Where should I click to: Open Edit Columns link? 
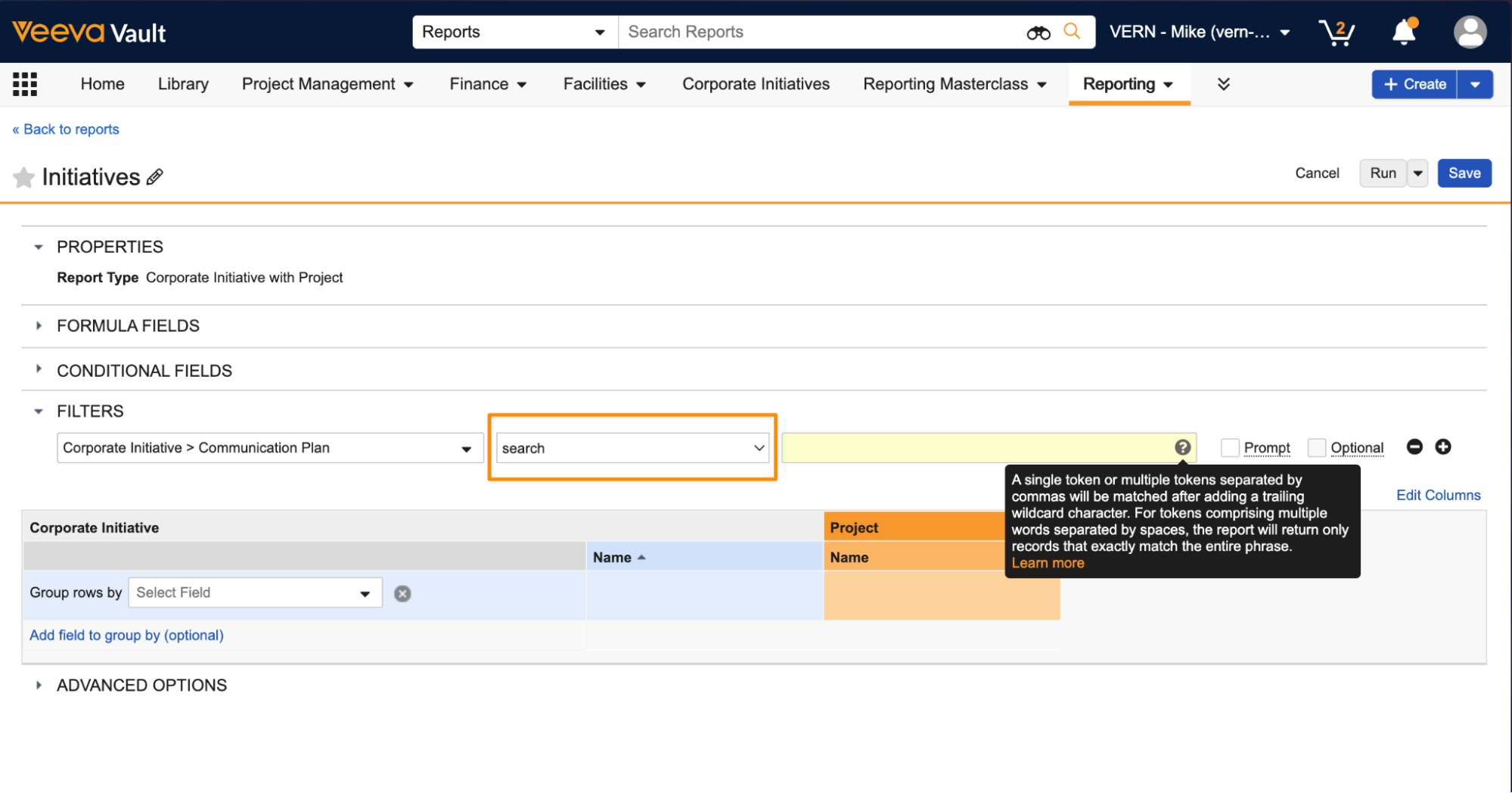point(1438,495)
